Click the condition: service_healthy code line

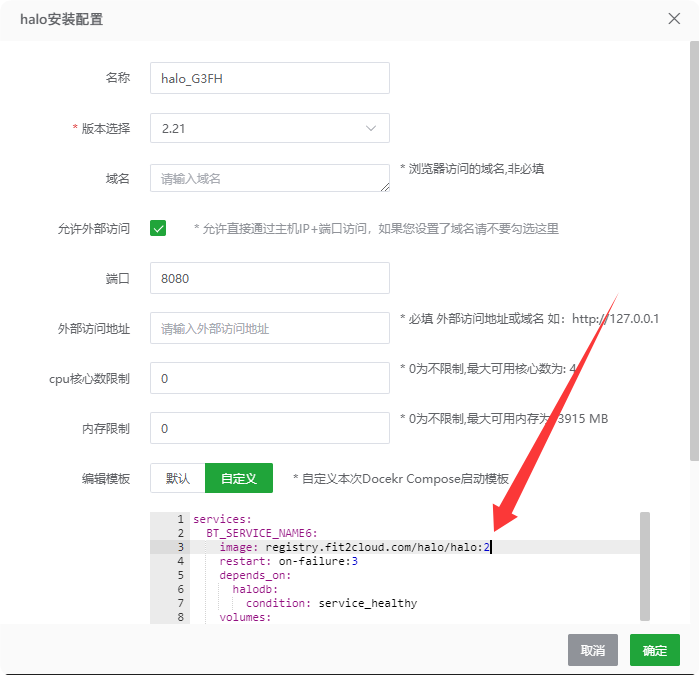(331, 603)
